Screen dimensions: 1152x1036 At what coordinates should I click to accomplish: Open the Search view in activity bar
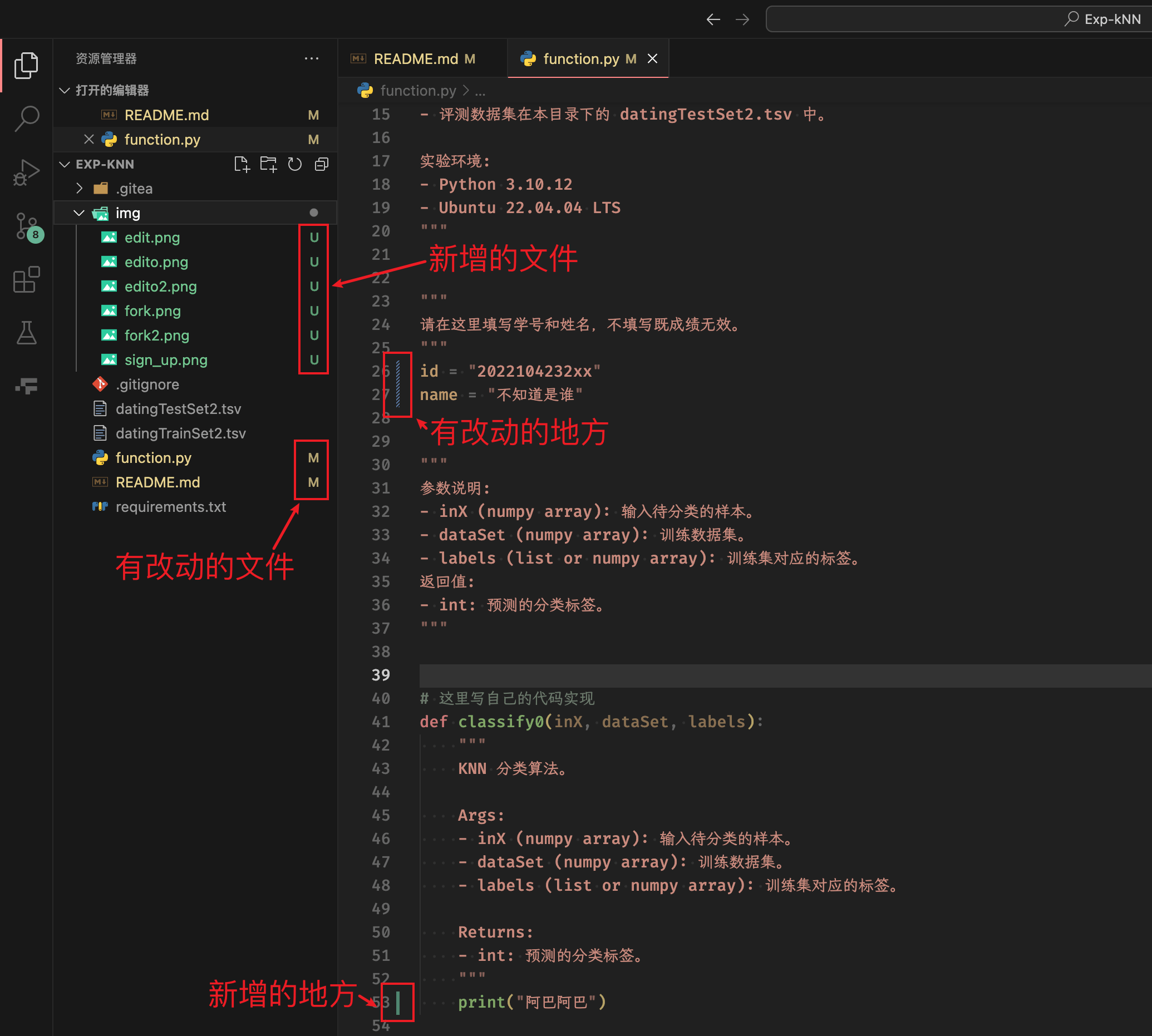26,119
